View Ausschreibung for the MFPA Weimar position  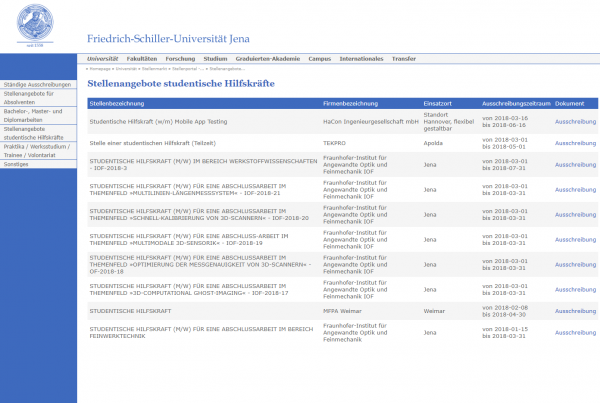(x=575, y=311)
